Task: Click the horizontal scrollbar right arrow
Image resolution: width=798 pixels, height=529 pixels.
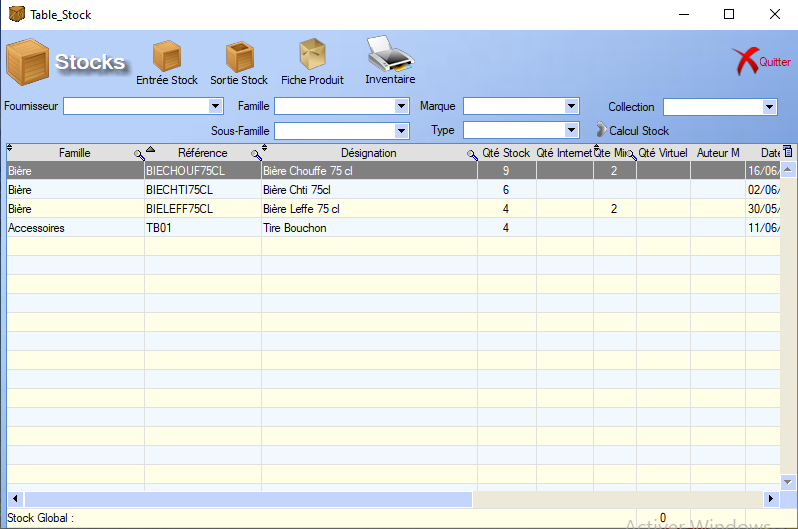Action: (x=771, y=498)
